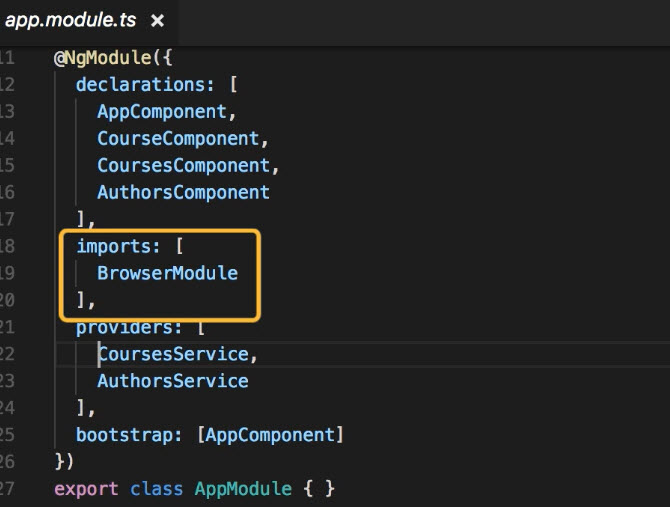Image resolution: width=670 pixels, height=507 pixels.
Task: Click the CoursesService provider
Action: (172, 354)
